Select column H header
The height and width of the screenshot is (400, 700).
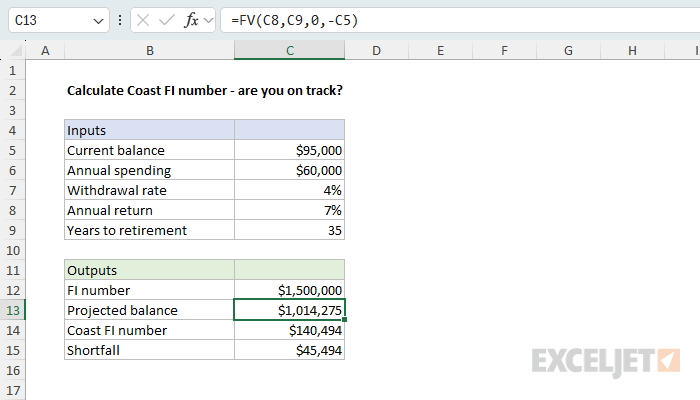click(x=632, y=50)
